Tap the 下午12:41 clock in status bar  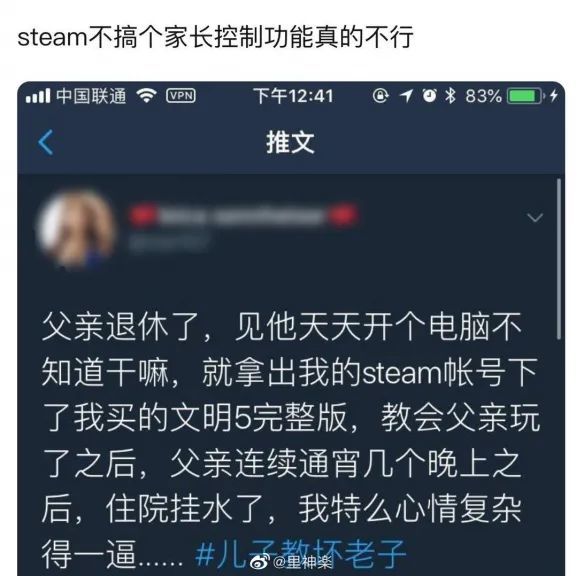[x=293, y=96]
